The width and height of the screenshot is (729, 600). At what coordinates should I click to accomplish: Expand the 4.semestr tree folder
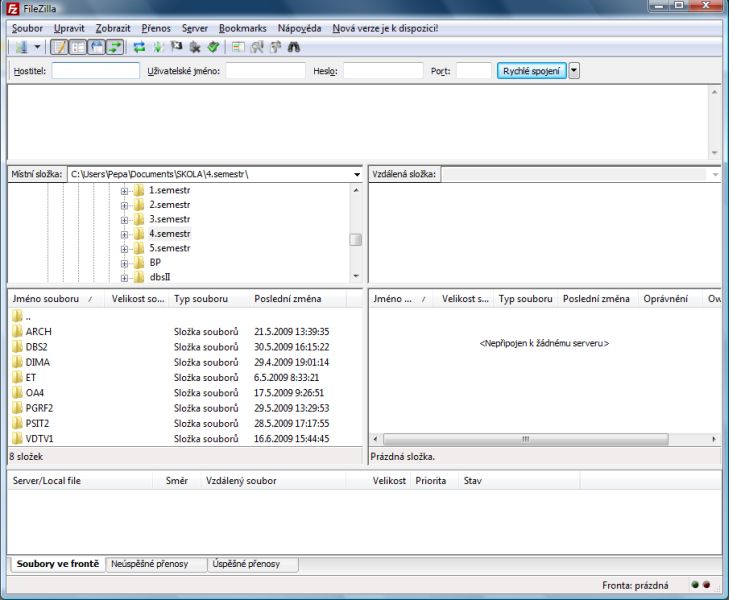coord(124,234)
